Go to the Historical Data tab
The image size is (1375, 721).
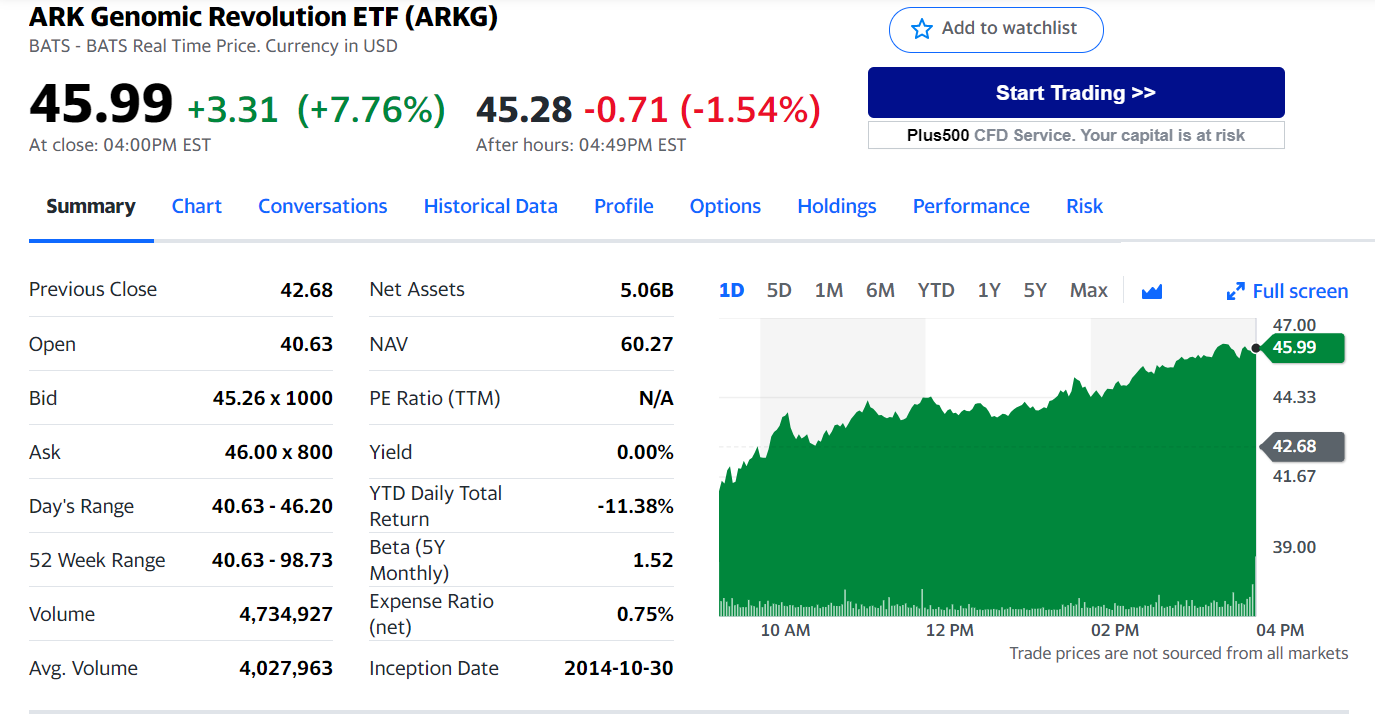(490, 206)
